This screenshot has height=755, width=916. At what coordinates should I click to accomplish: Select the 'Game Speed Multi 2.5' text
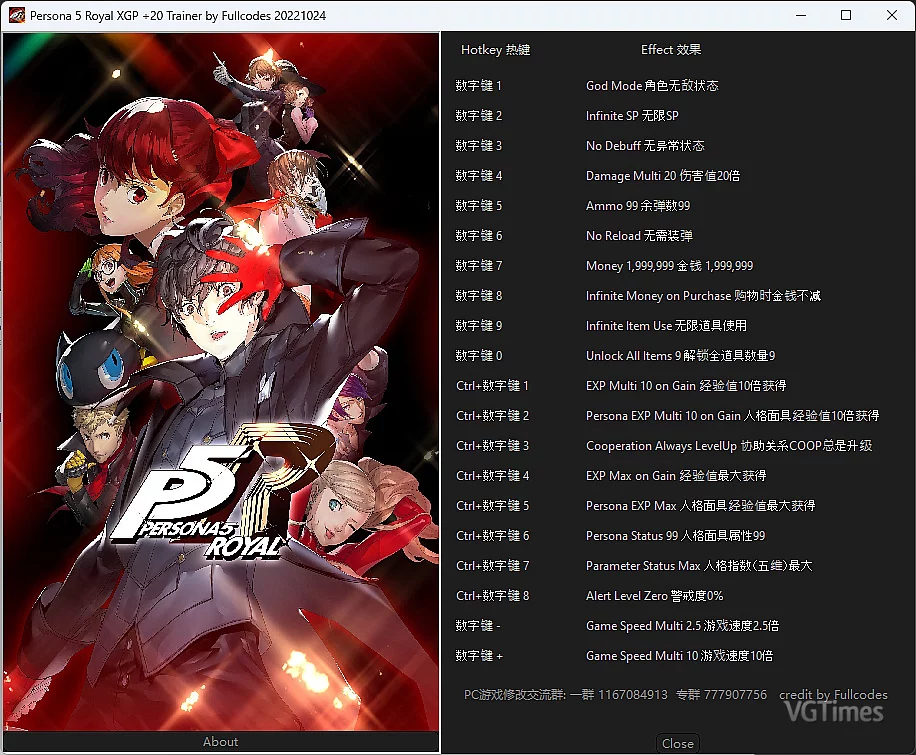[682, 626]
